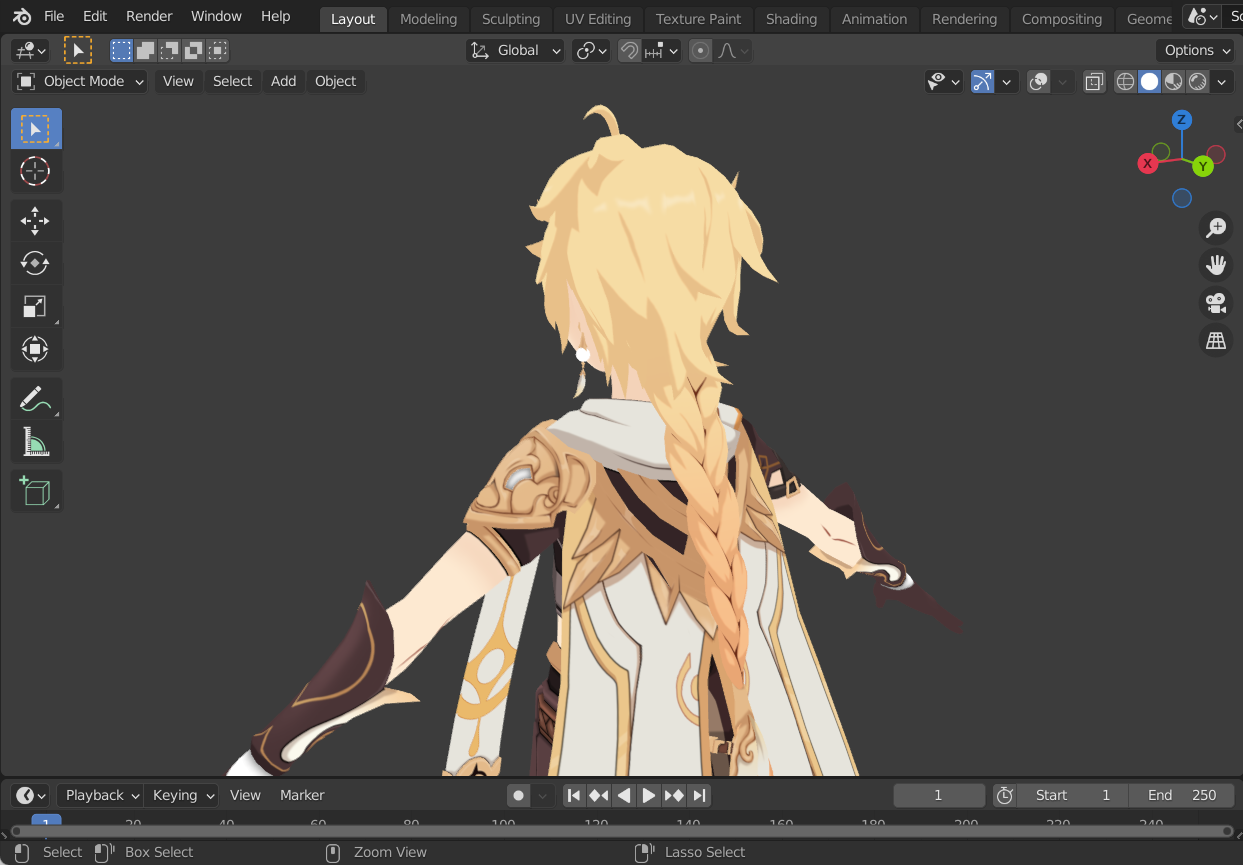The height and width of the screenshot is (865, 1243).
Task: Toggle auto keying record button
Action: click(x=518, y=795)
